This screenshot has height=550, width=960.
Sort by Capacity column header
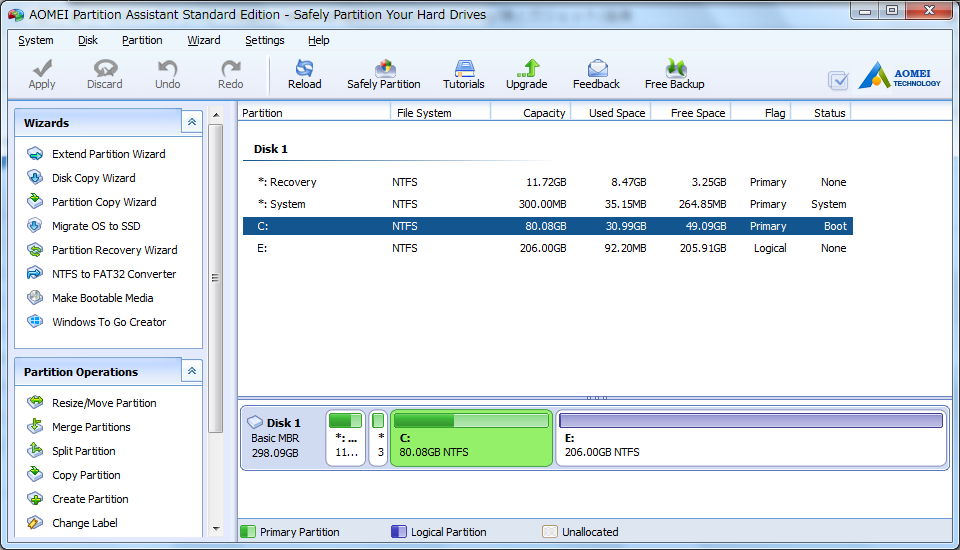[x=531, y=113]
